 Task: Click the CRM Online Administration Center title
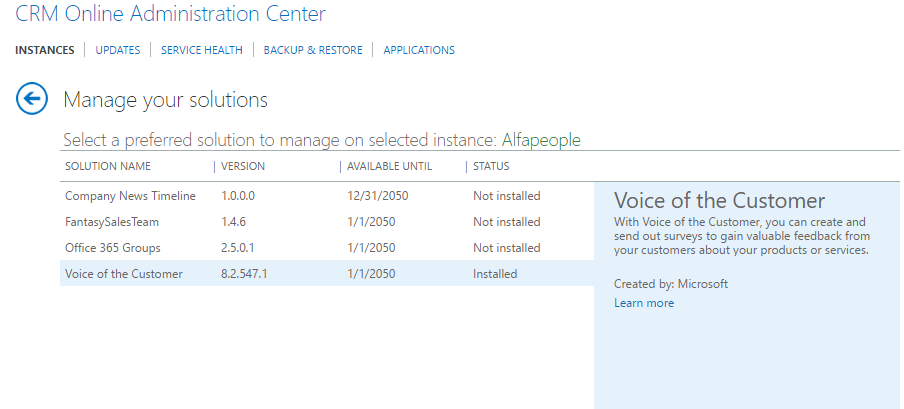coord(170,13)
